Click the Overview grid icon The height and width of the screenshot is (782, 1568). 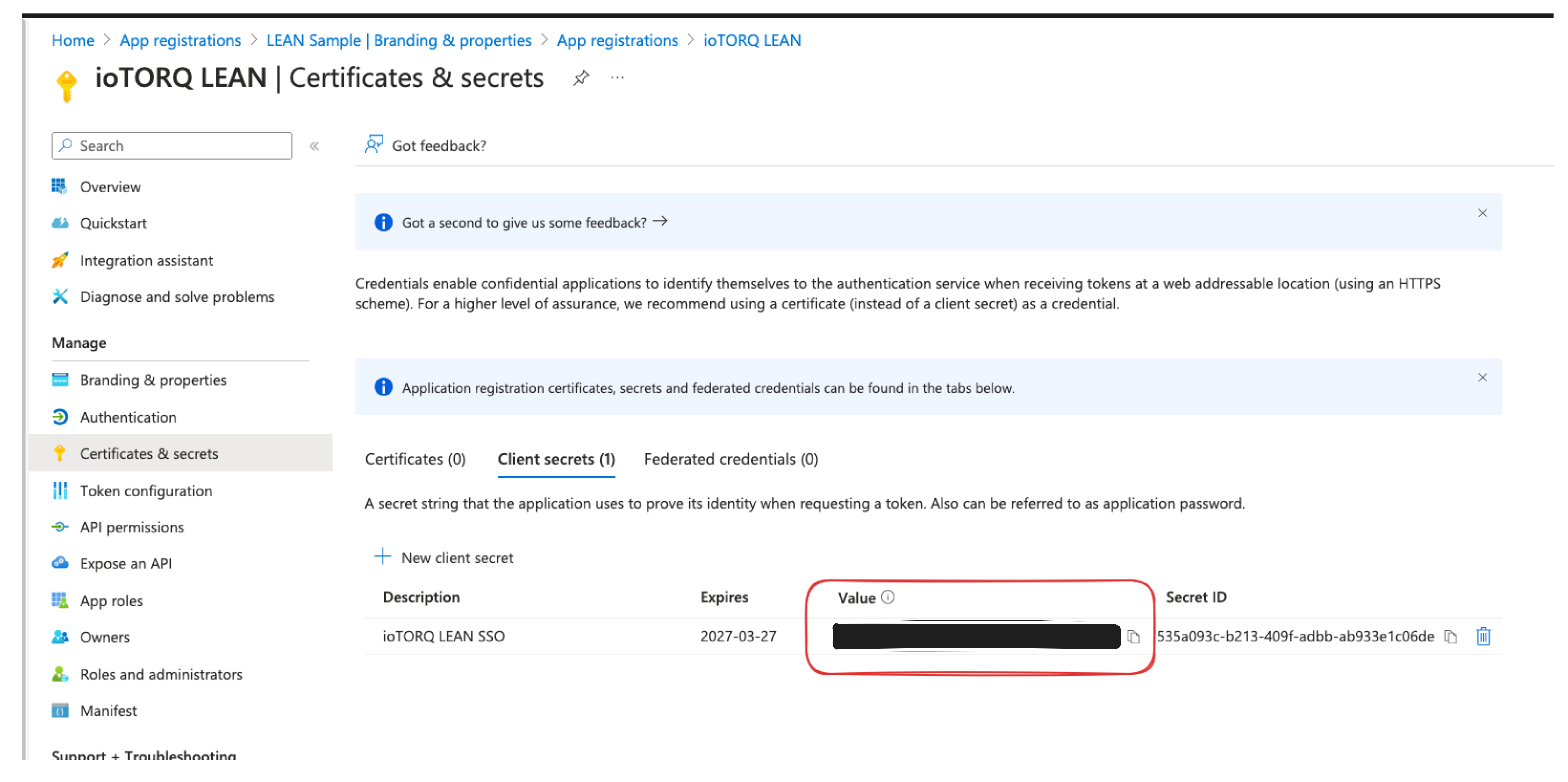59,186
